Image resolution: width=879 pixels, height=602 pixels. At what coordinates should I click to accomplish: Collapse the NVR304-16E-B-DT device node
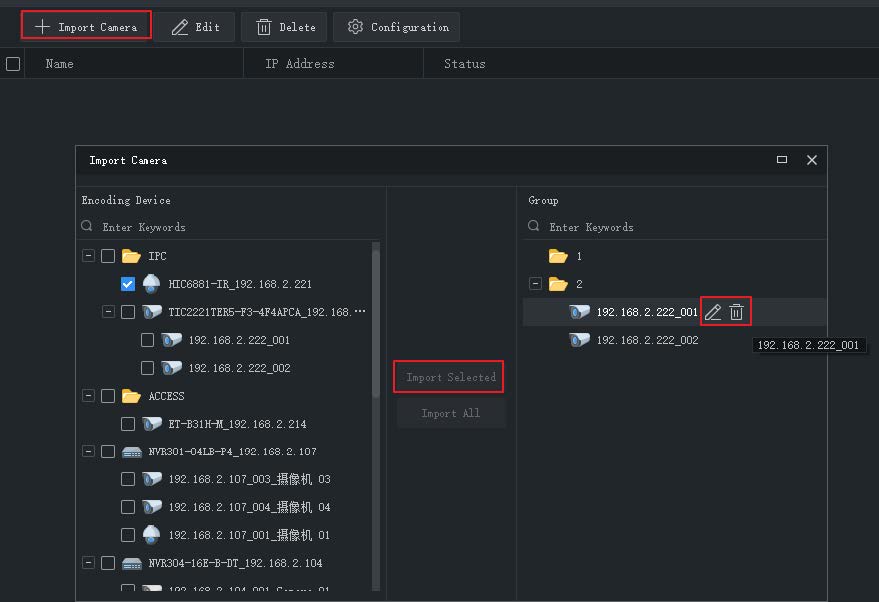88,563
